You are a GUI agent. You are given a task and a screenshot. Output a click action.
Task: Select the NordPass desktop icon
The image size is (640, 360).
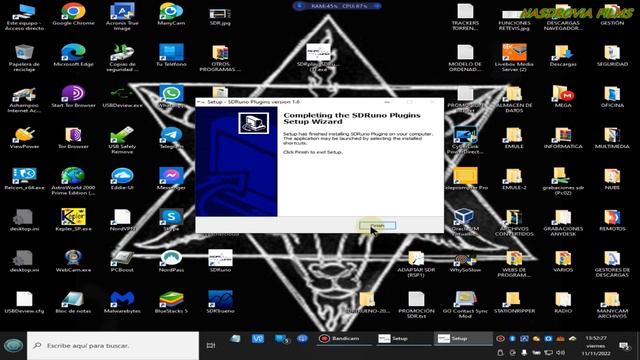pyautogui.click(x=171, y=261)
